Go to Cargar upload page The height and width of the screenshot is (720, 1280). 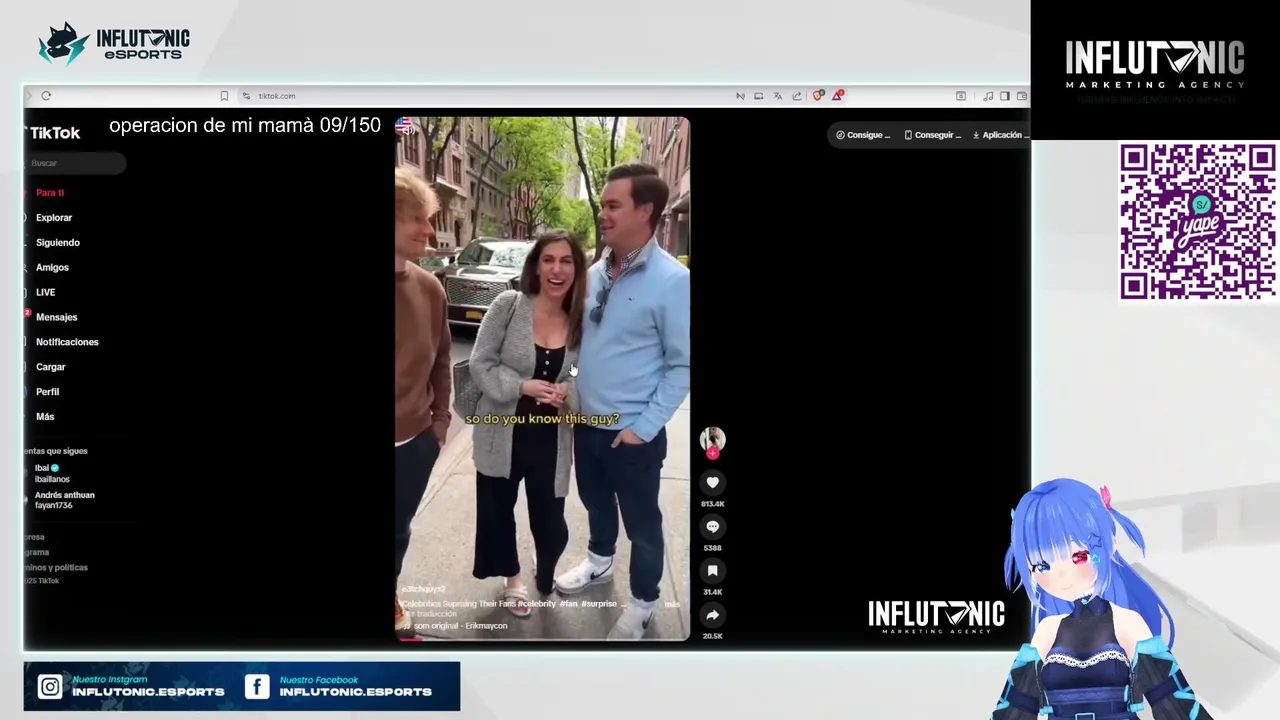(x=50, y=367)
